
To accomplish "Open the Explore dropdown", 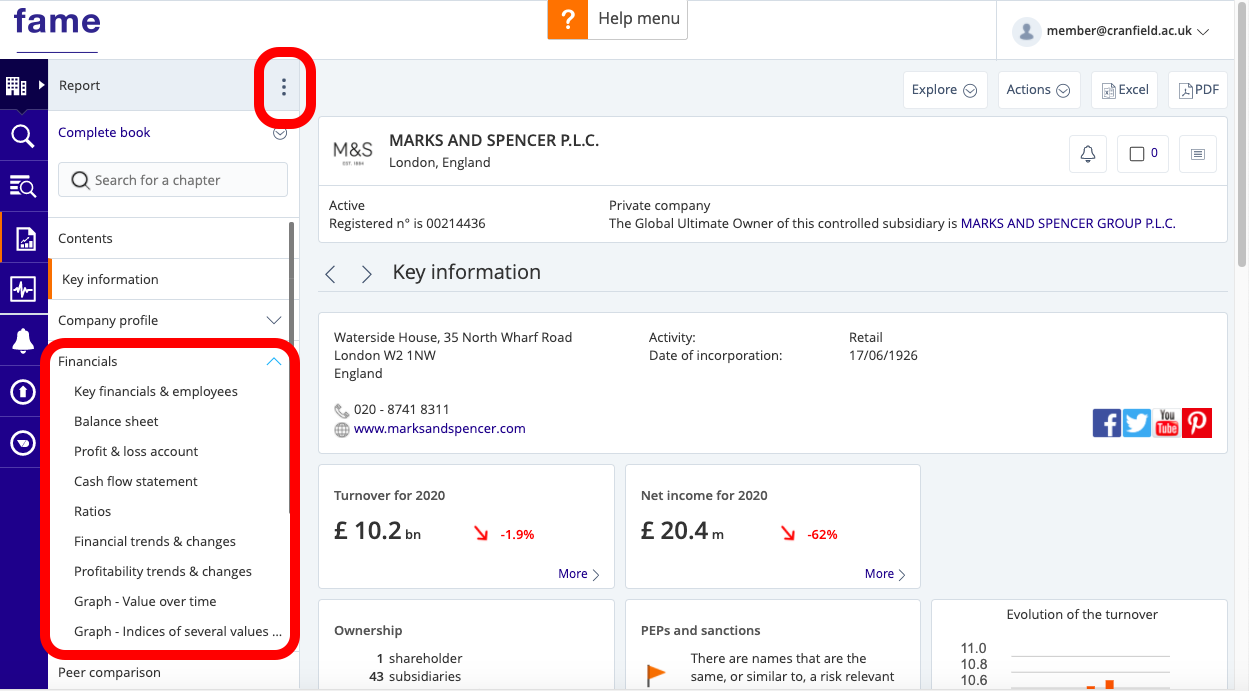I will [944, 90].
